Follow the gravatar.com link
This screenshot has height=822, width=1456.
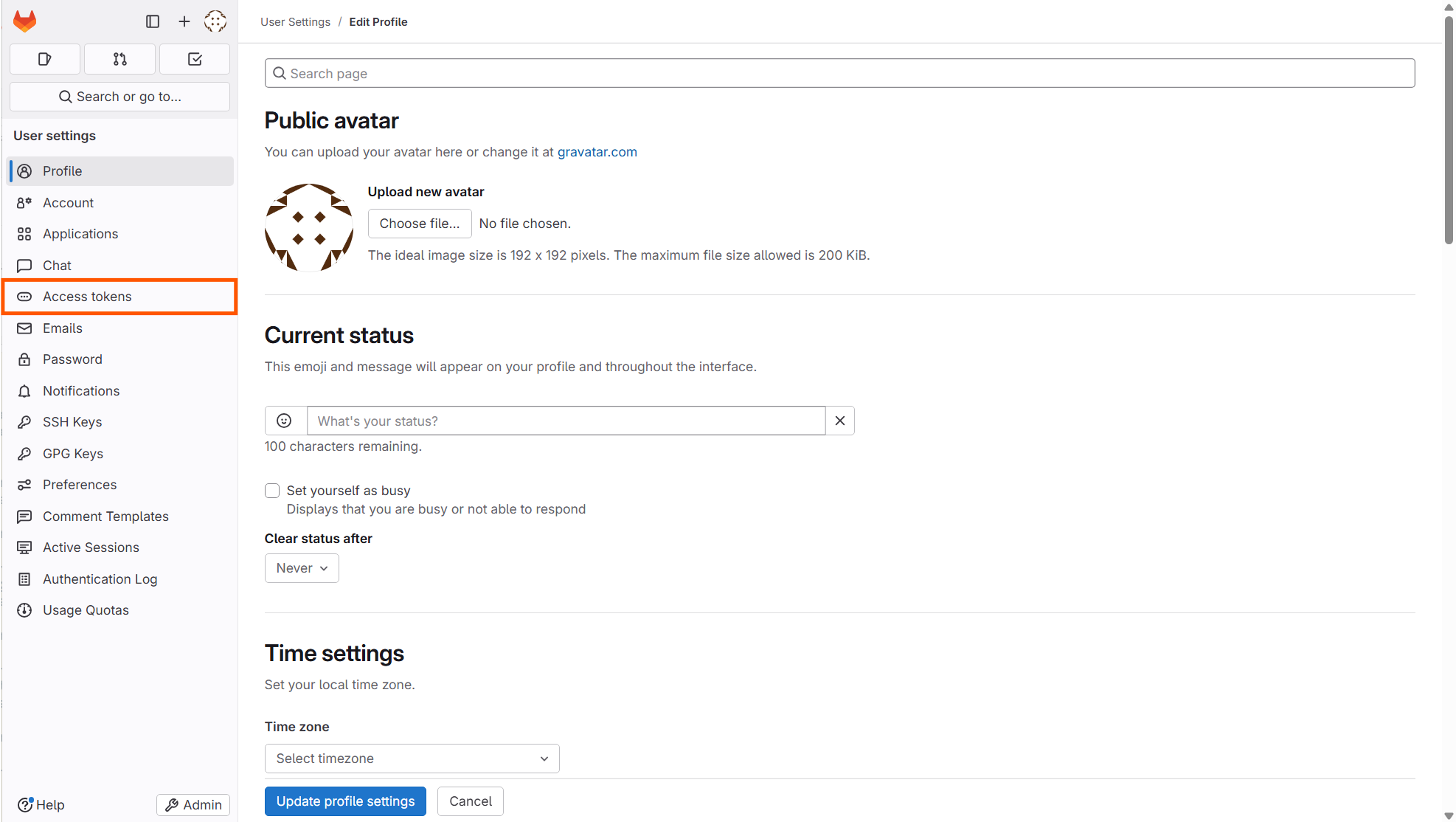pos(597,152)
